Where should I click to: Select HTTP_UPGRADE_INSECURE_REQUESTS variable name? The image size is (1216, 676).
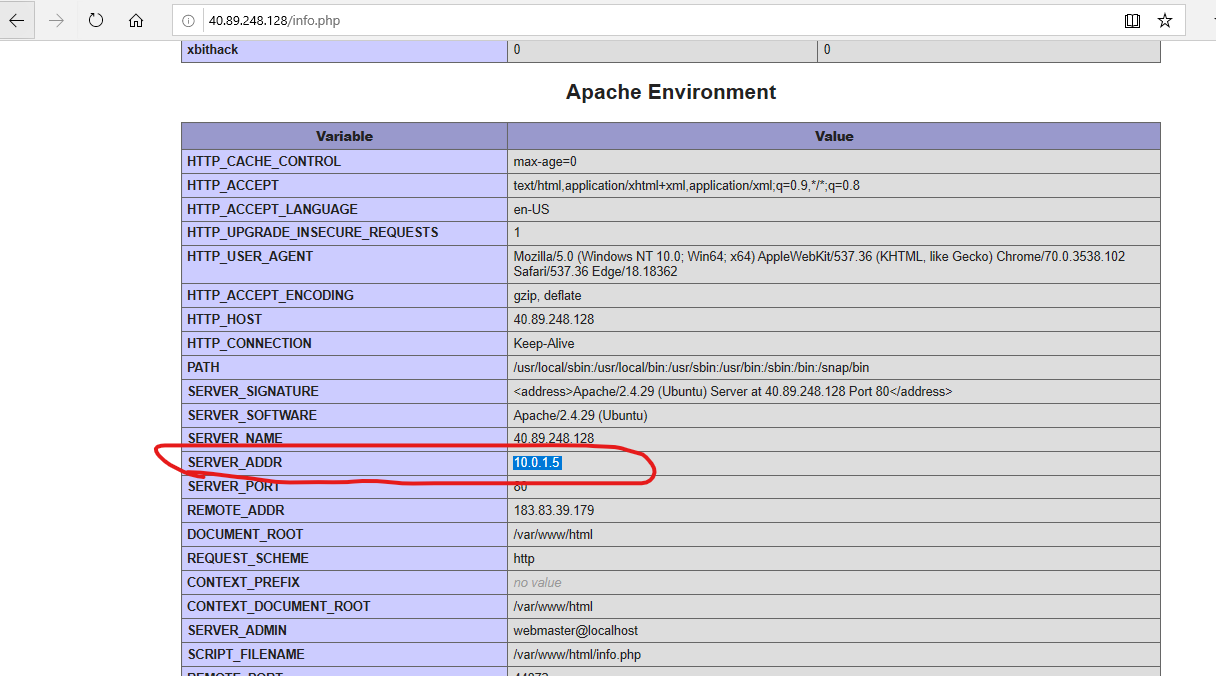(x=313, y=232)
